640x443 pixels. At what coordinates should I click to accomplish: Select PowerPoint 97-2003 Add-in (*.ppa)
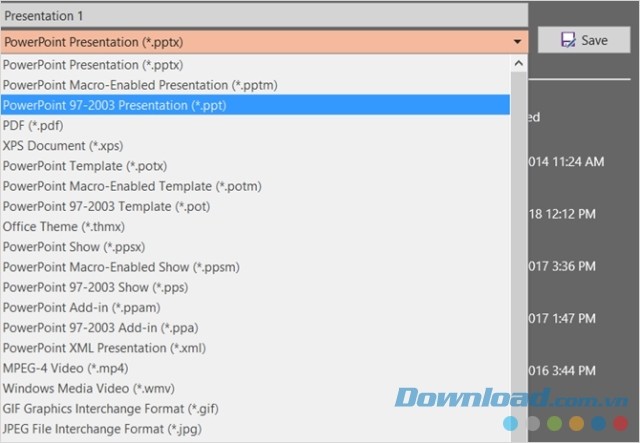coord(256,327)
